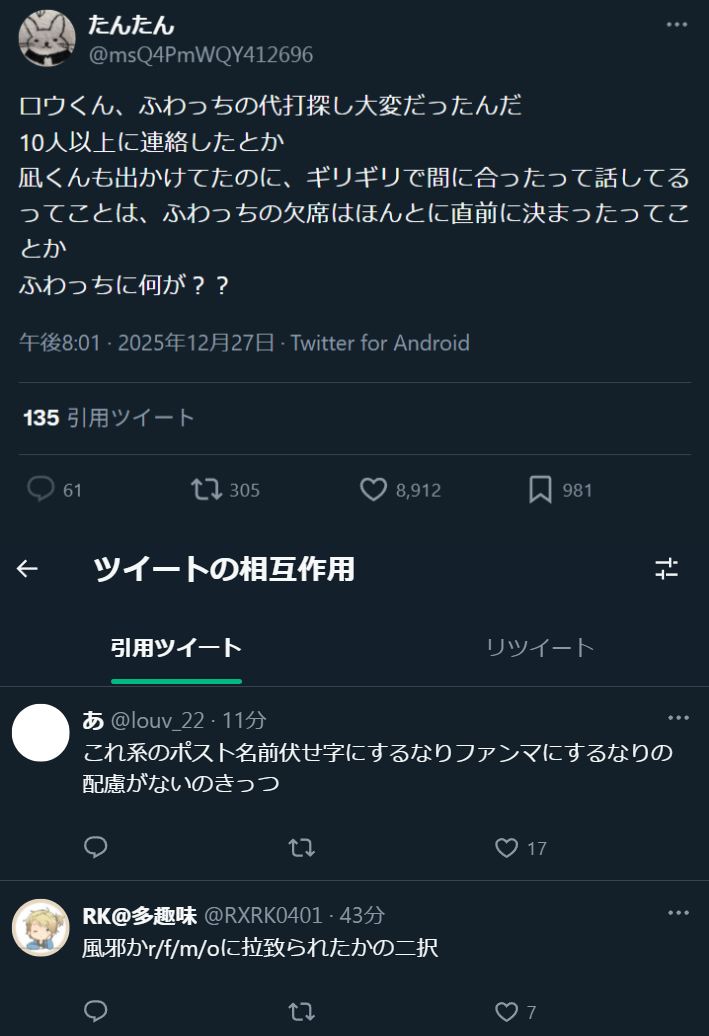709x1036 pixels.
Task: Like RK@多趣味's quote tweet
Action: 507,1012
